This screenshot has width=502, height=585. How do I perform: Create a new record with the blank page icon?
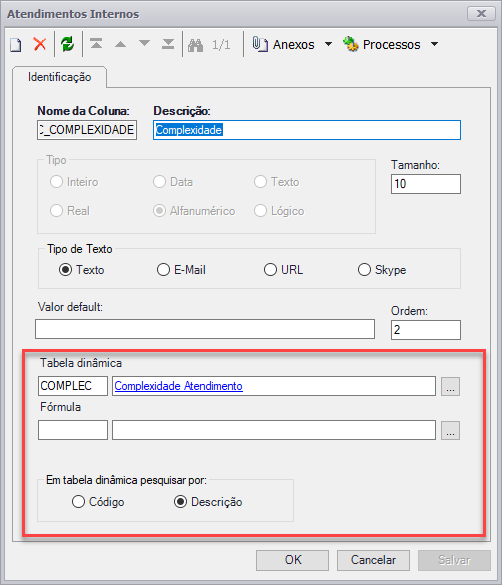[16, 45]
